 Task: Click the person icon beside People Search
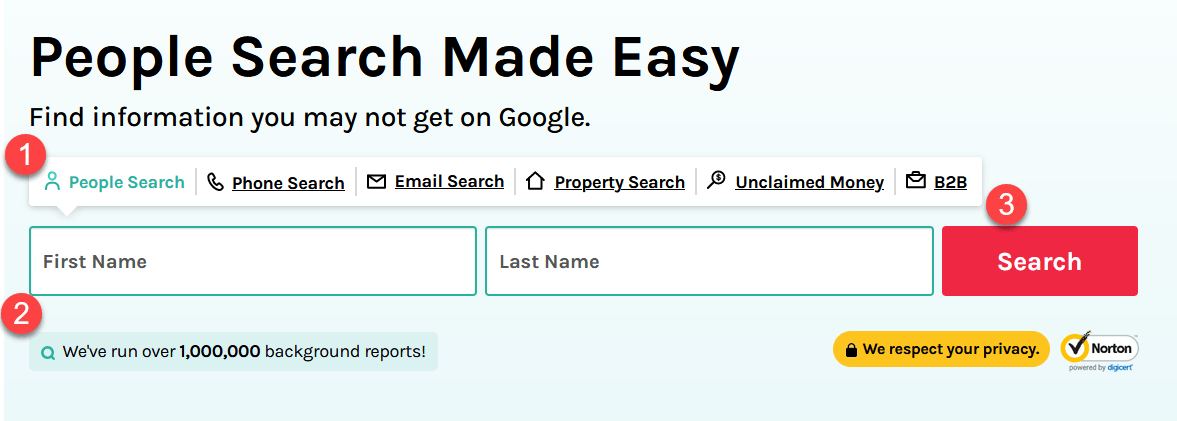[52, 182]
